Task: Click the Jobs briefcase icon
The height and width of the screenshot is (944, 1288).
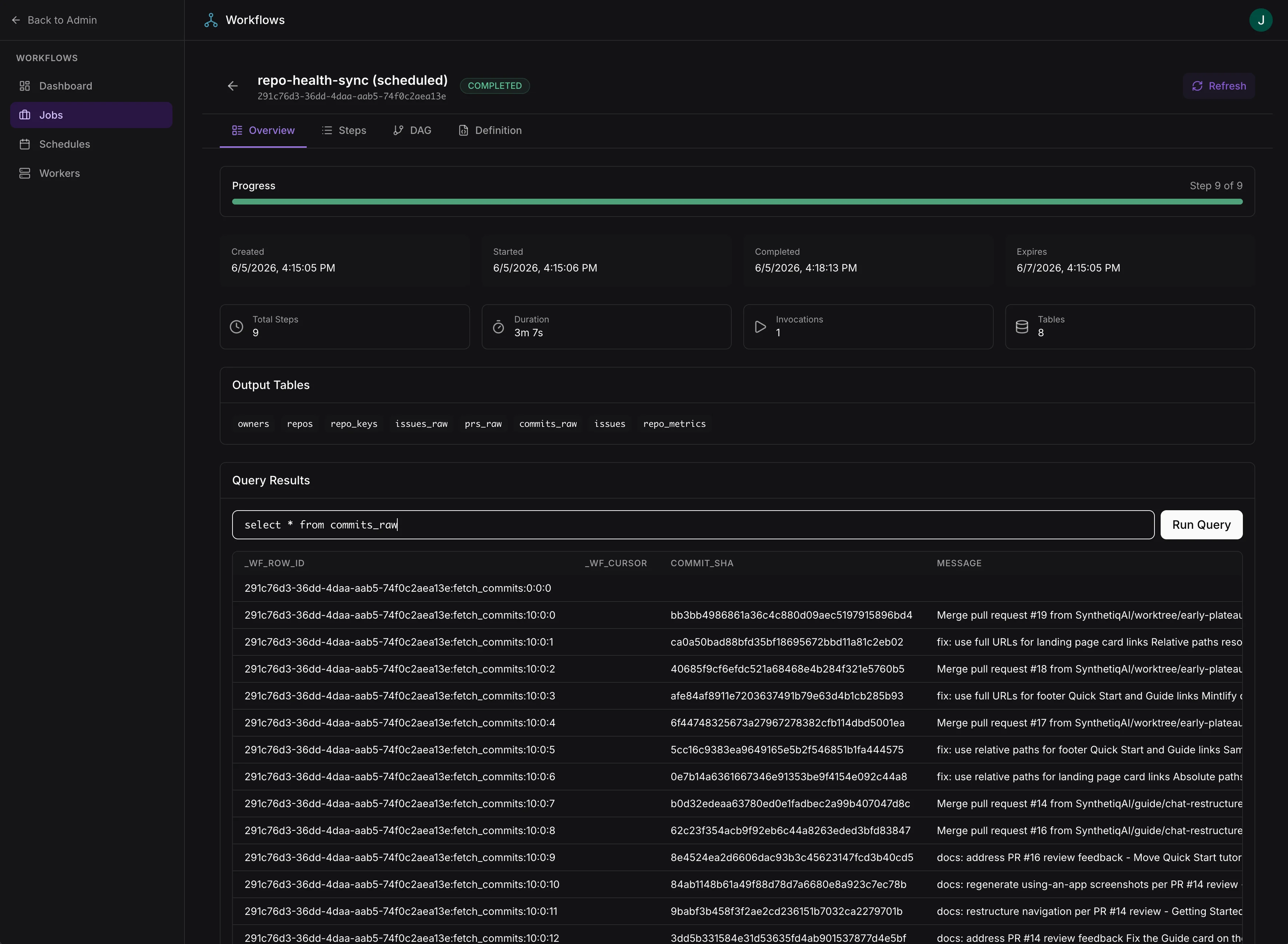Action: [25, 115]
